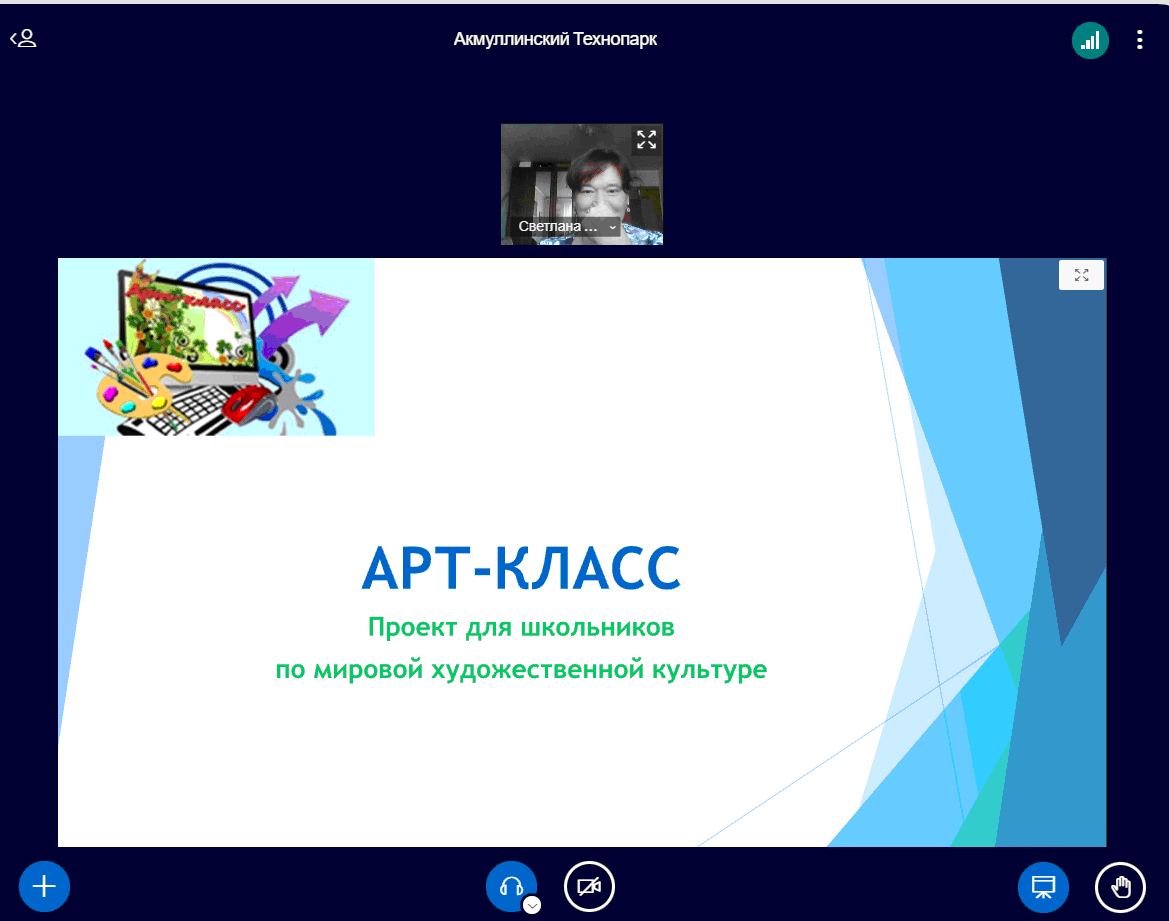Viewport: 1169px width, 921px height.
Task: Click the АРТ-КЛАСС slide heading
Action: pos(521,570)
